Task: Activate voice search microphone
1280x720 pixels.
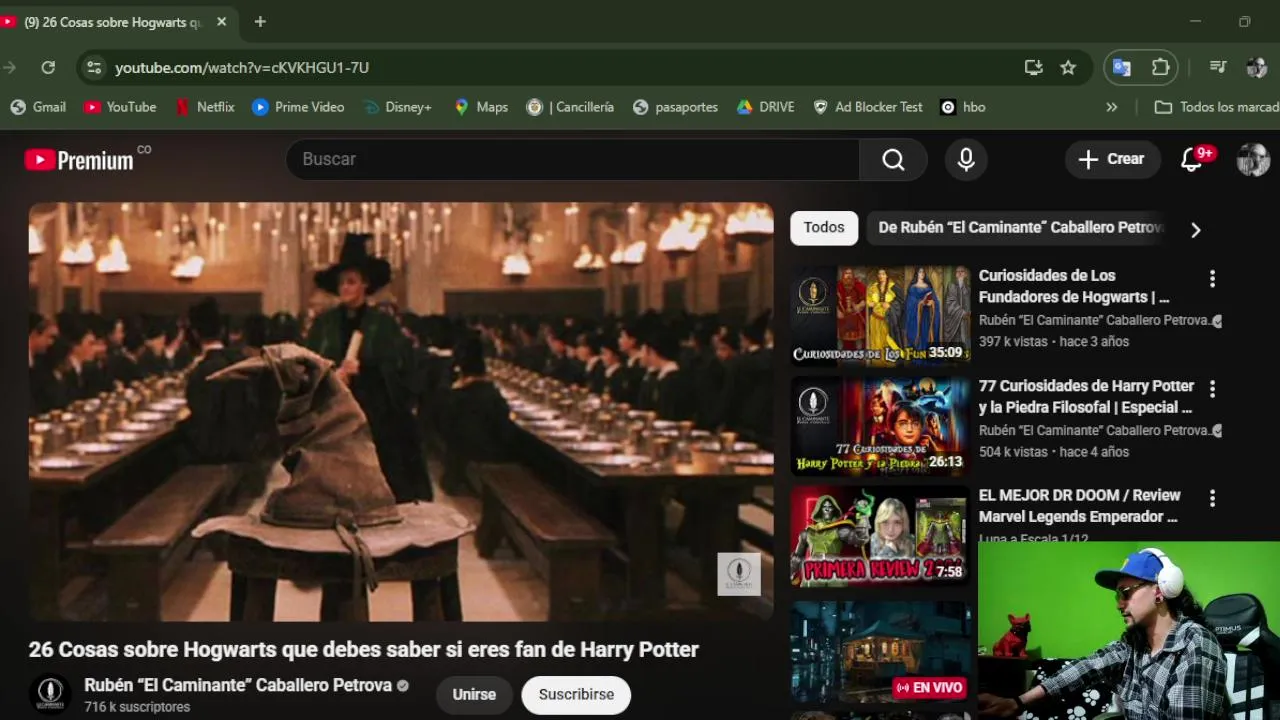Action: tap(966, 160)
